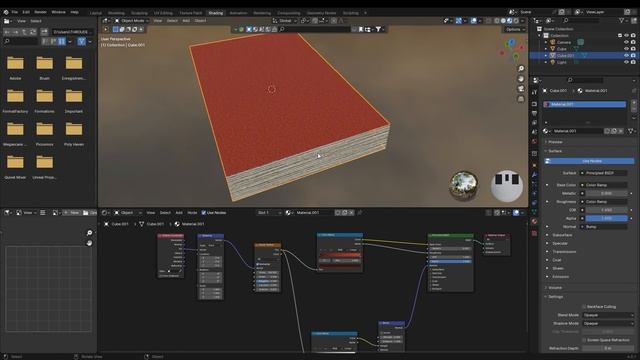Select rendered shading mode icon
Image resolution: width=640 pixels, height=360 pixels.
(x=516, y=20)
